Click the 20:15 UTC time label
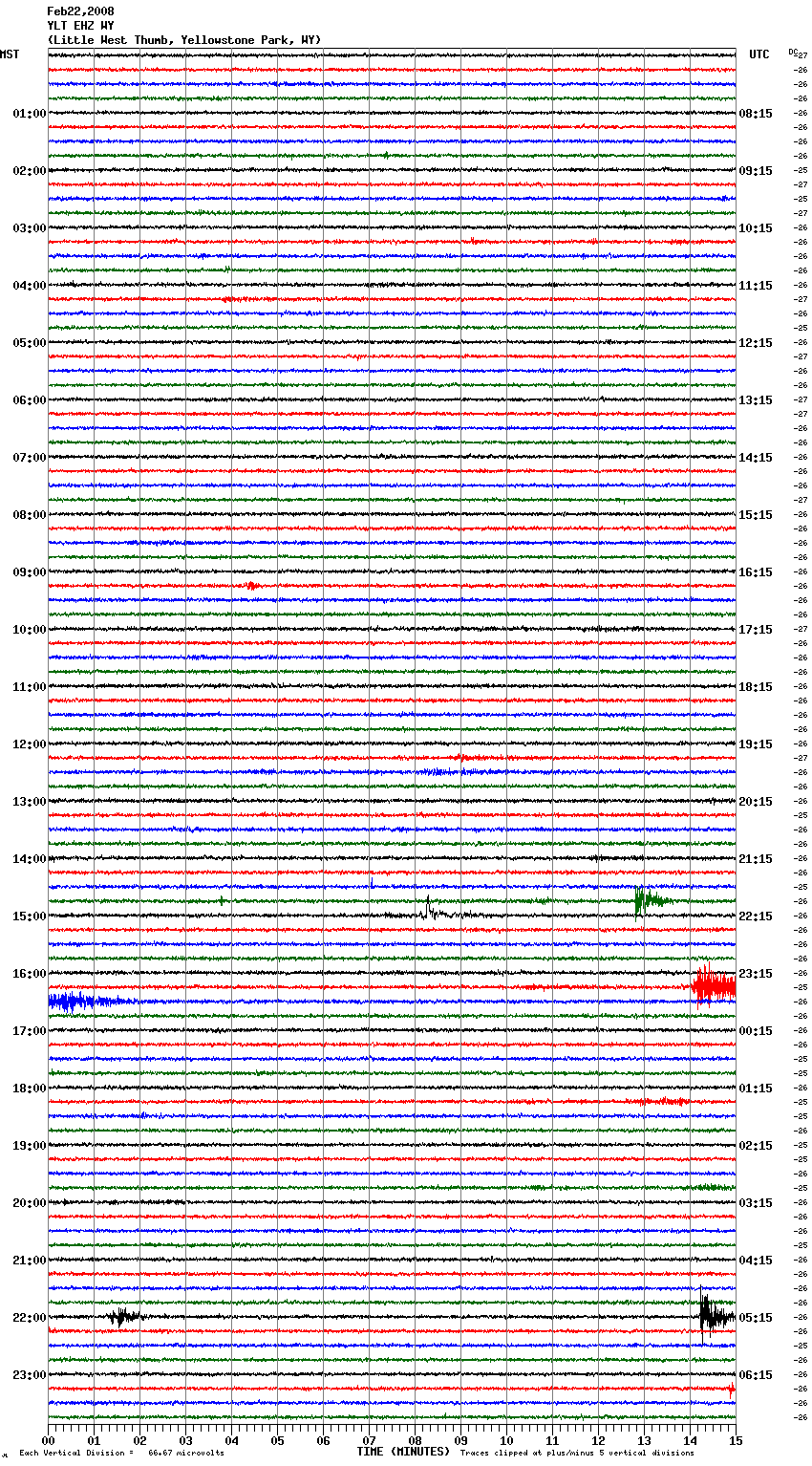 click(x=756, y=802)
